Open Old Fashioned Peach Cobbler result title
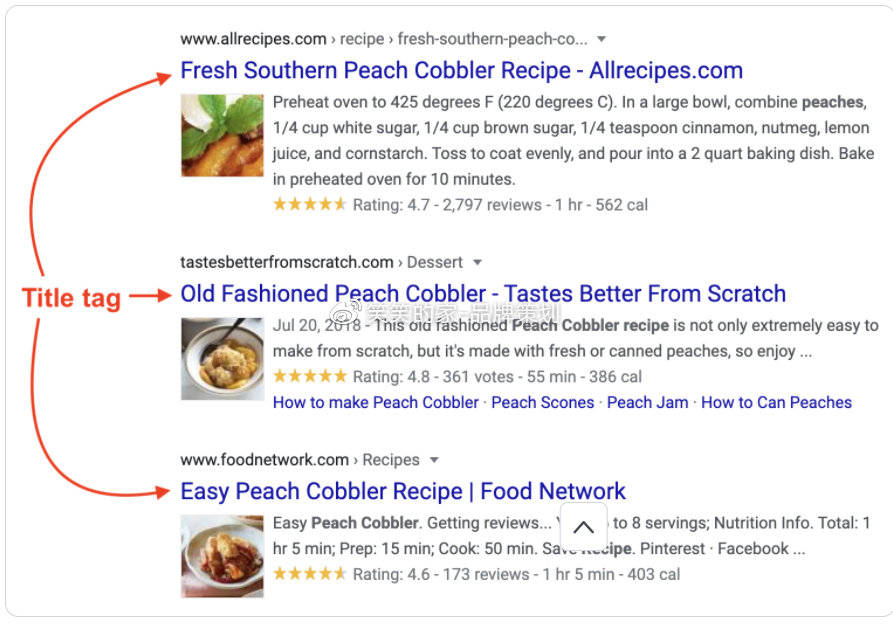 pyautogui.click(x=483, y=294)
